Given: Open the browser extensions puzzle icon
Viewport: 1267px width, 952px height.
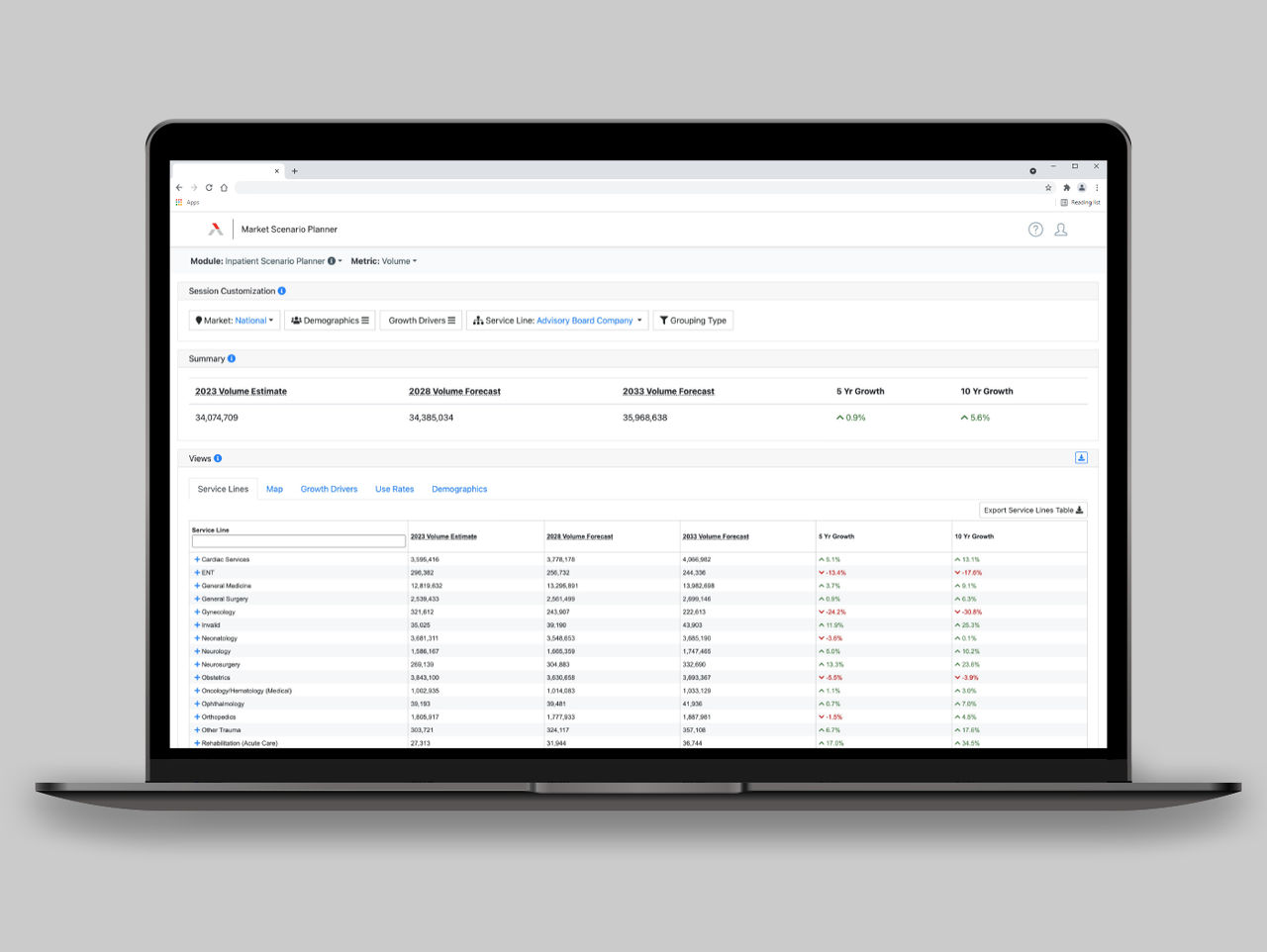Looking at the screenshot, I should pos(1066,187).
